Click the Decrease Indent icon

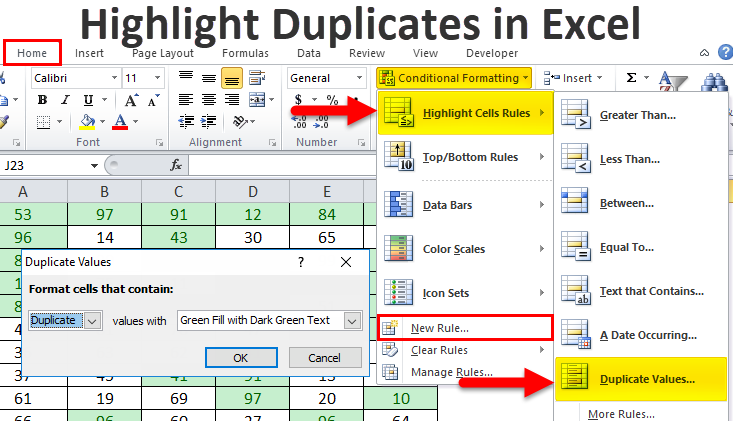click(x=186, y=122)
